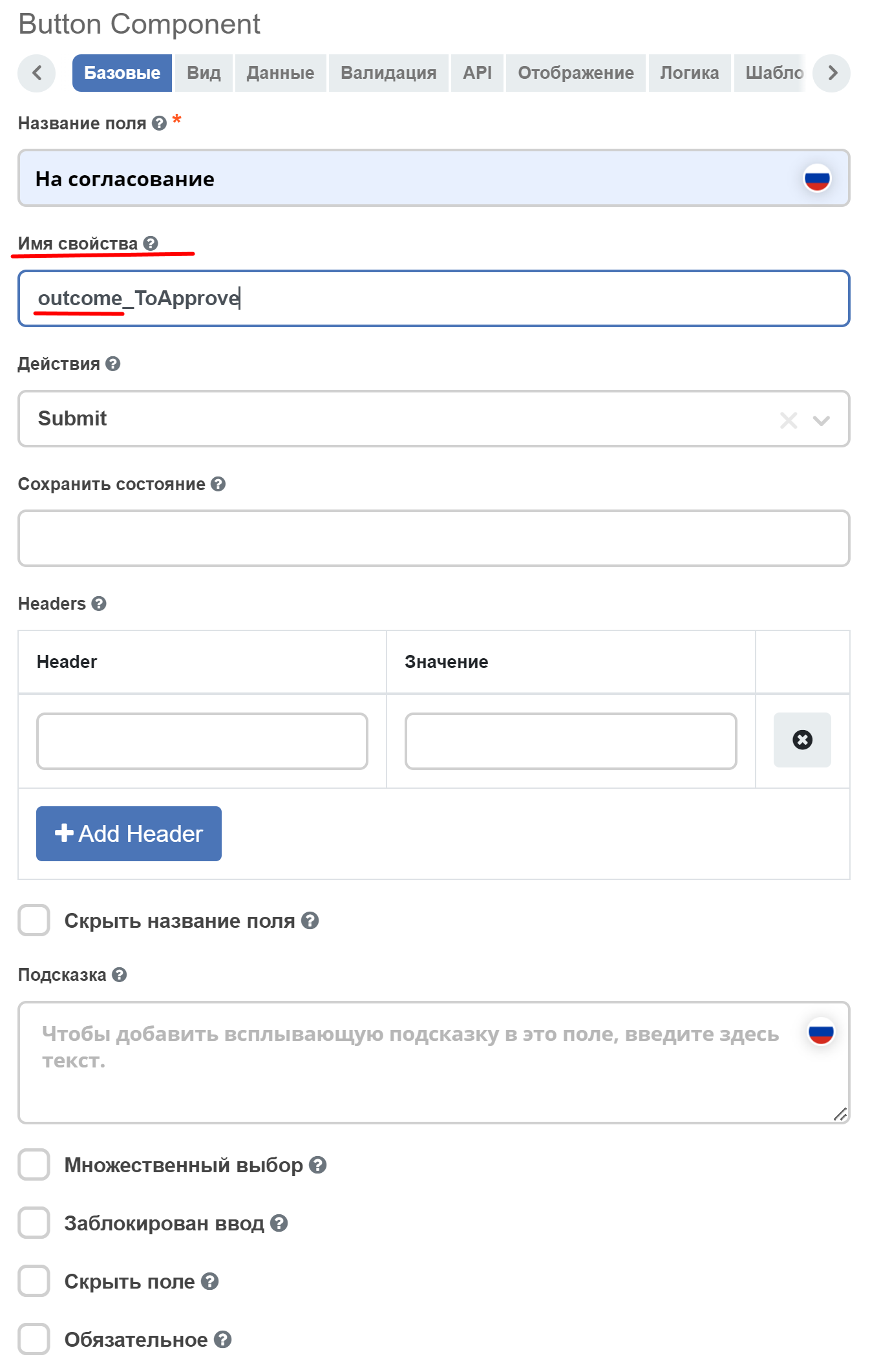Click help icon beside Сохранить состояние
This screenshot has width=870, height=1372.
218,484
